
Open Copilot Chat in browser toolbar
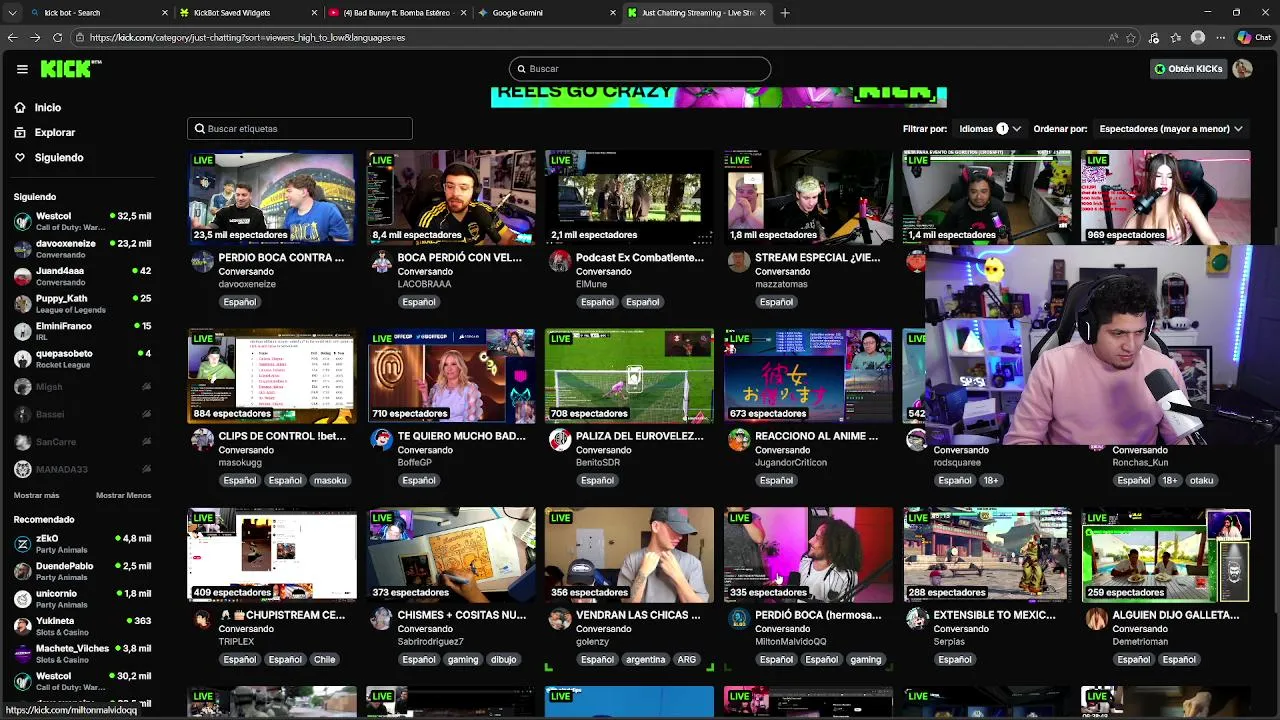[x=1254, y=37]
